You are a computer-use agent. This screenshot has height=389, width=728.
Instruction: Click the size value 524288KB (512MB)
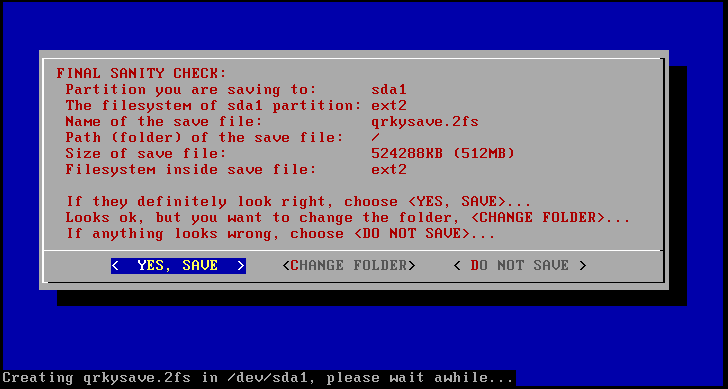tap(443, 154)
